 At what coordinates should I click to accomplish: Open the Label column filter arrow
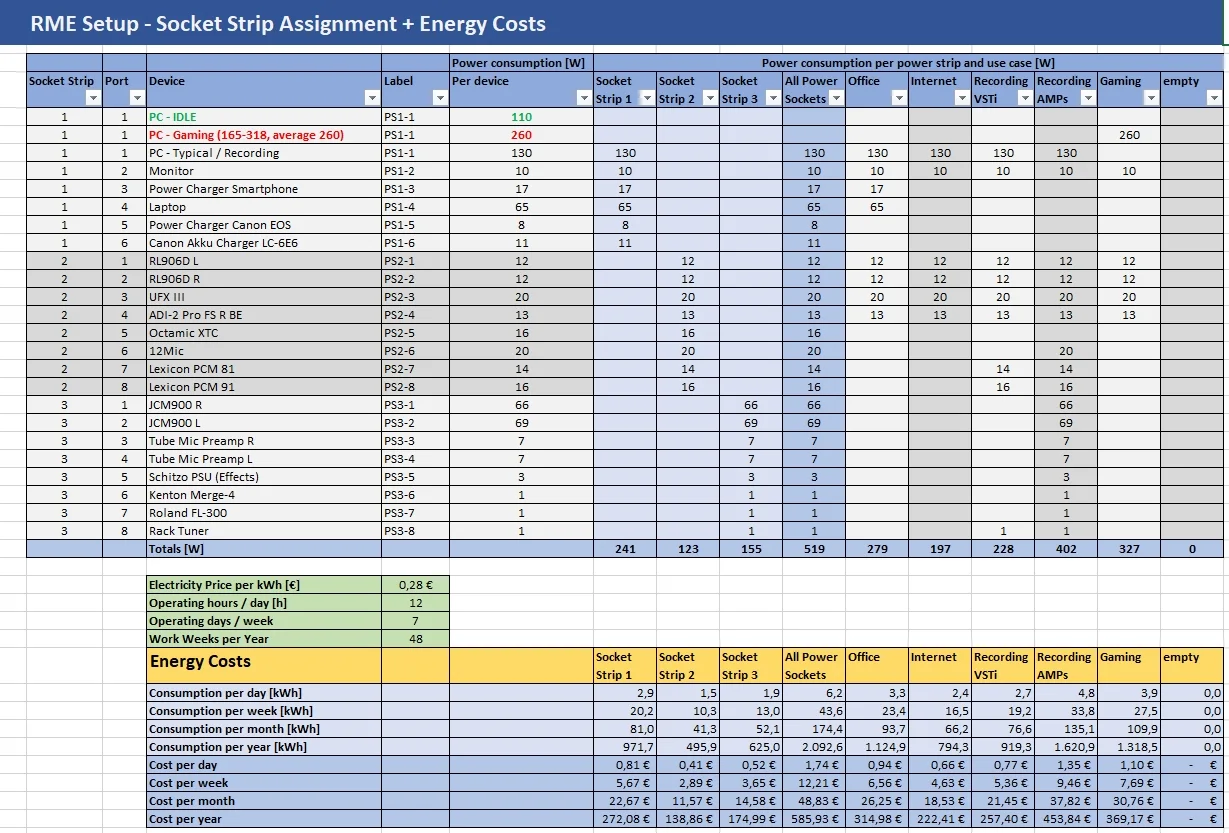[x=440, y=99]
